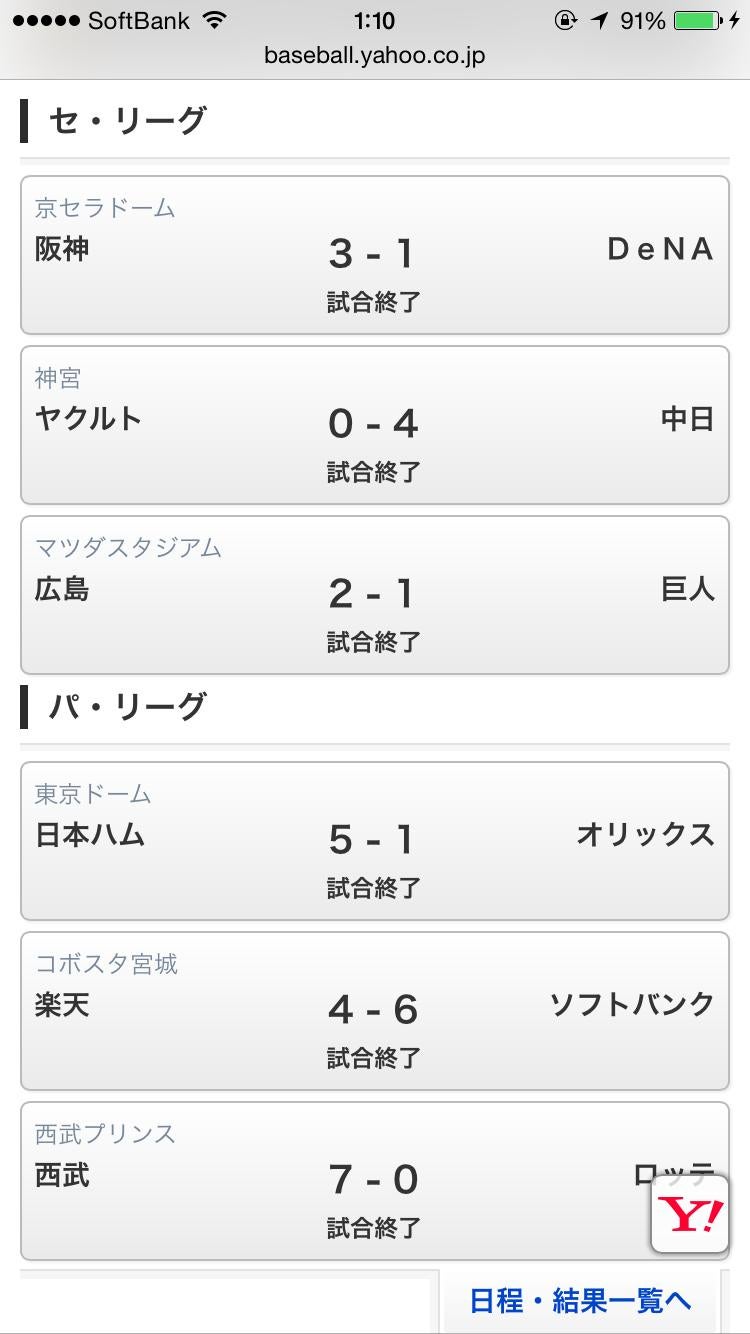Viewport: 750px width, 1334px height.
Task: Open the 広島 vs 巨人 game card
Action: 374,595
